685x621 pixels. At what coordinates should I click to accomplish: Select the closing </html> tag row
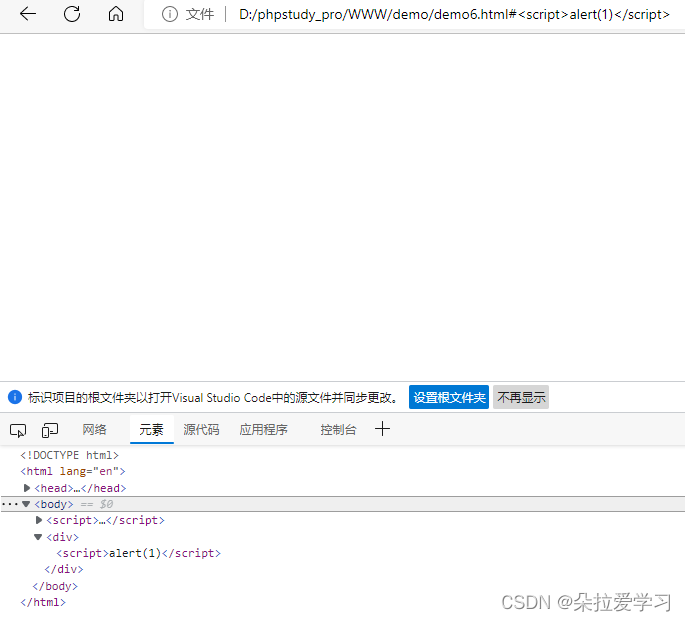[43, 602]
